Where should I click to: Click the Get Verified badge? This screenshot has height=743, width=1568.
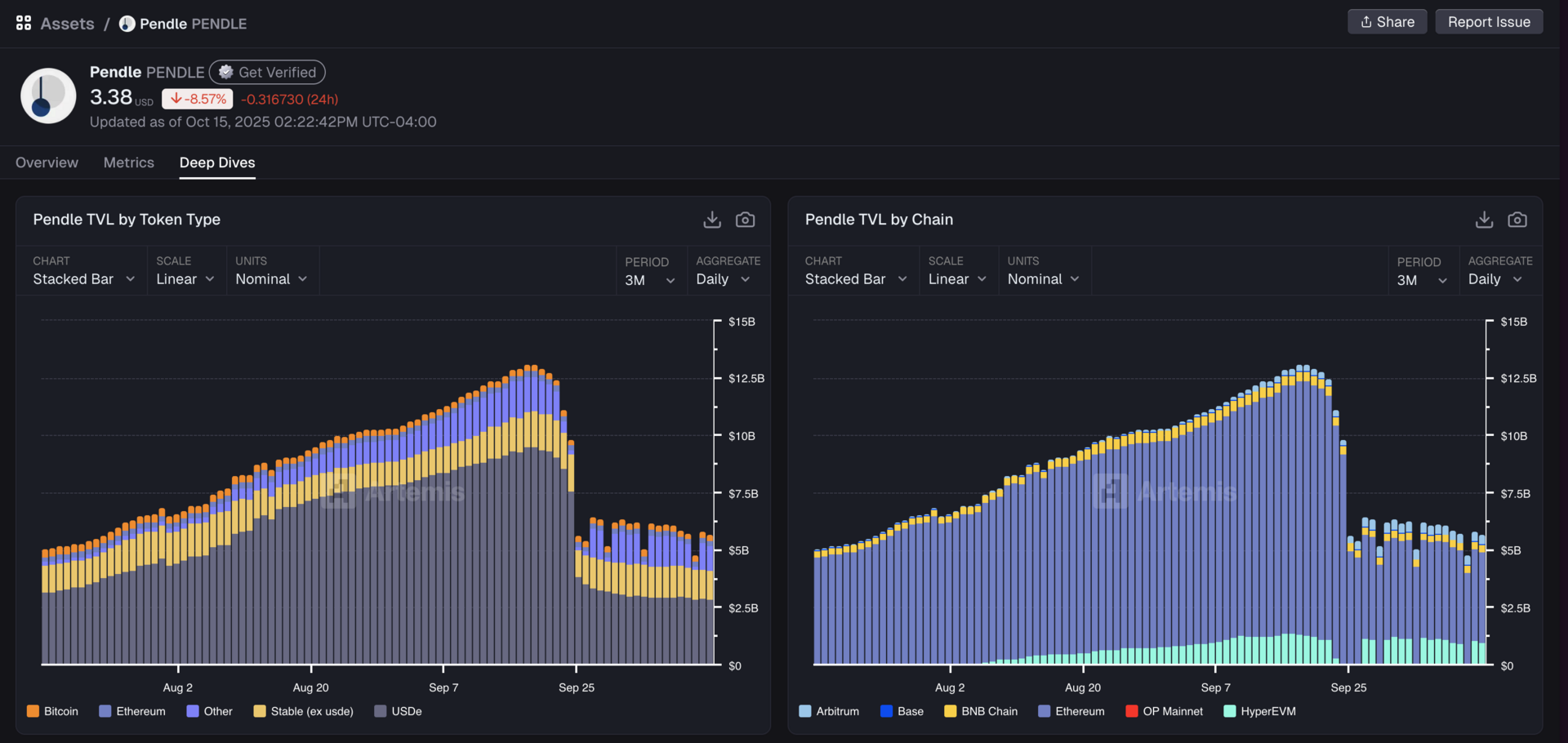point(267,72)
